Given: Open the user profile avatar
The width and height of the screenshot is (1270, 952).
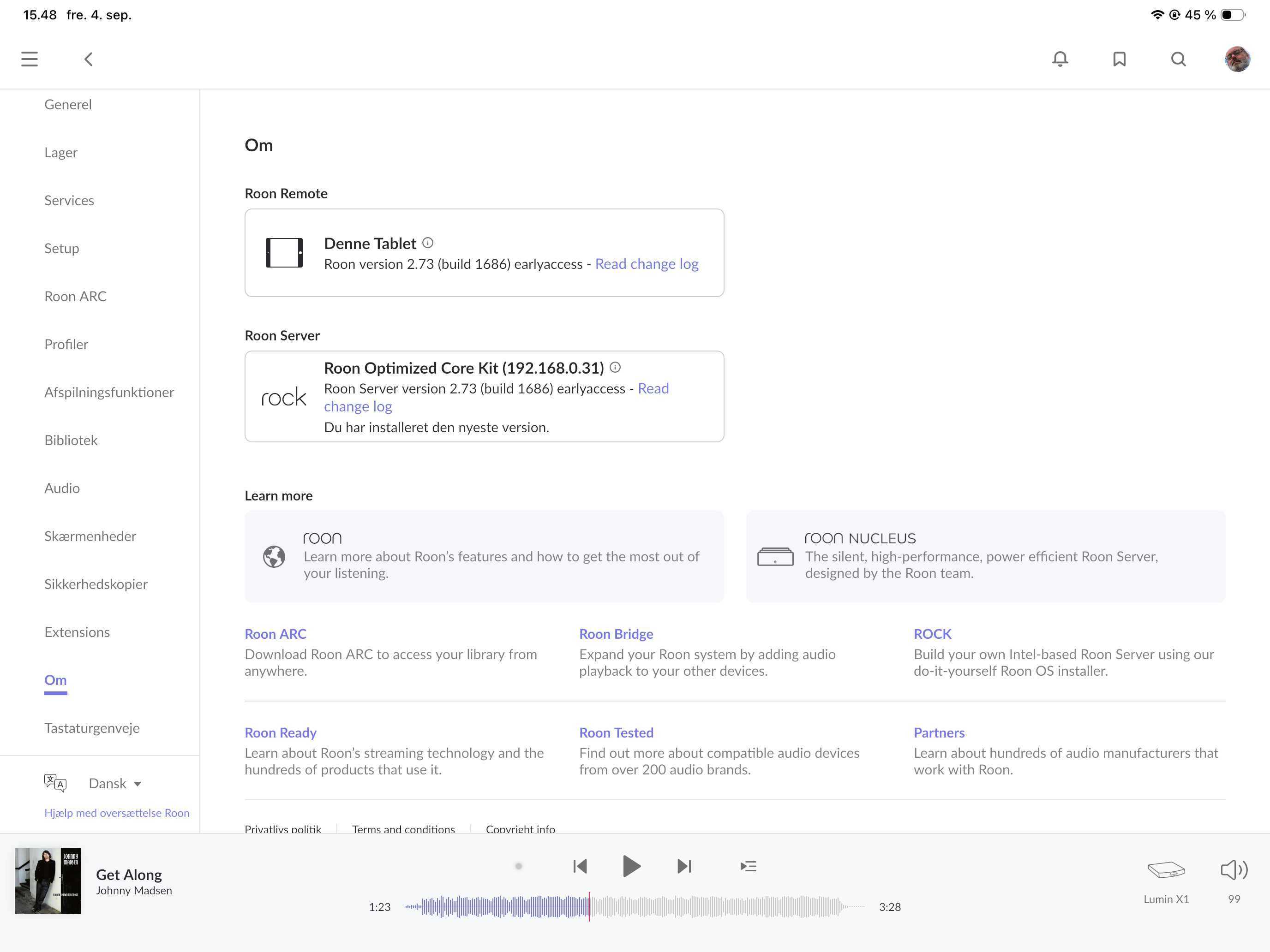Looking at the screenshot, I should pos(1237,59).
